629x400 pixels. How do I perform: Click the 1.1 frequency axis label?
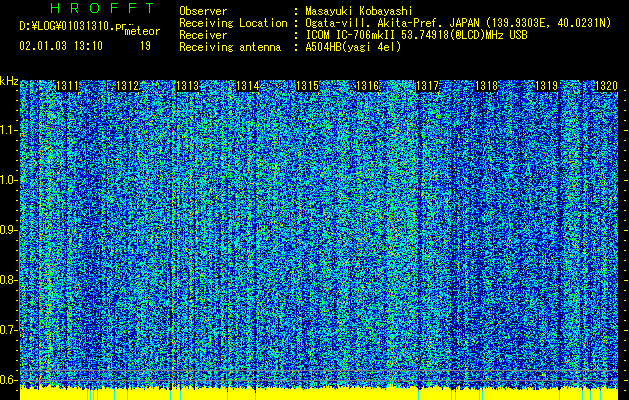coord(8,131)
